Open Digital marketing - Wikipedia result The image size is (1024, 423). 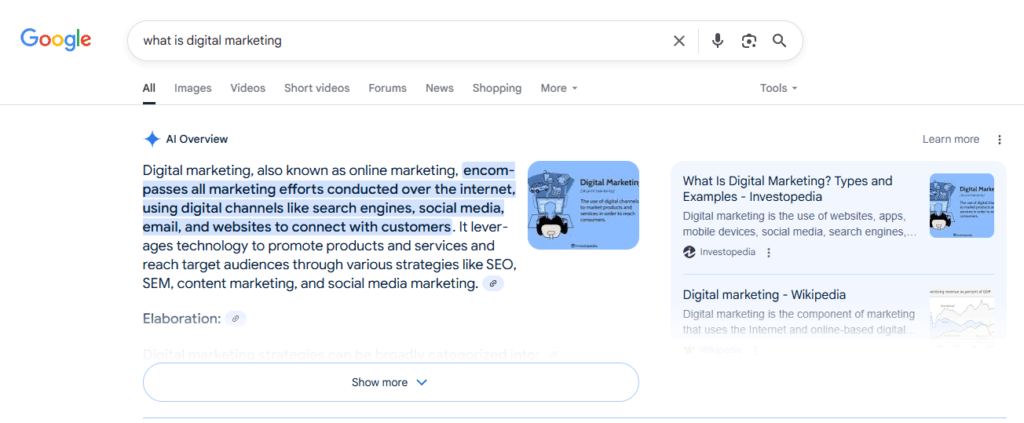[x=764, y=294]
